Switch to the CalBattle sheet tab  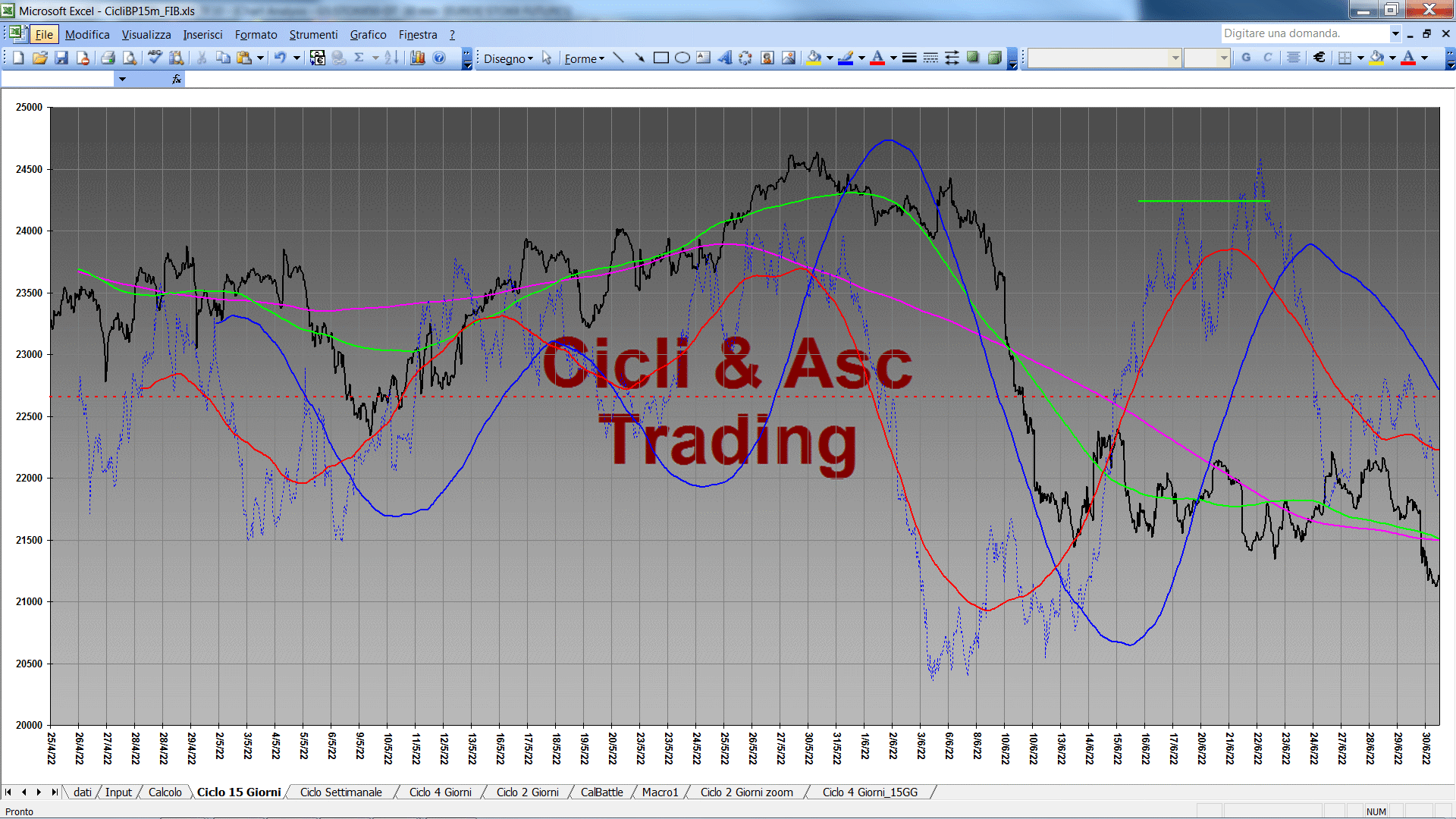602,792
